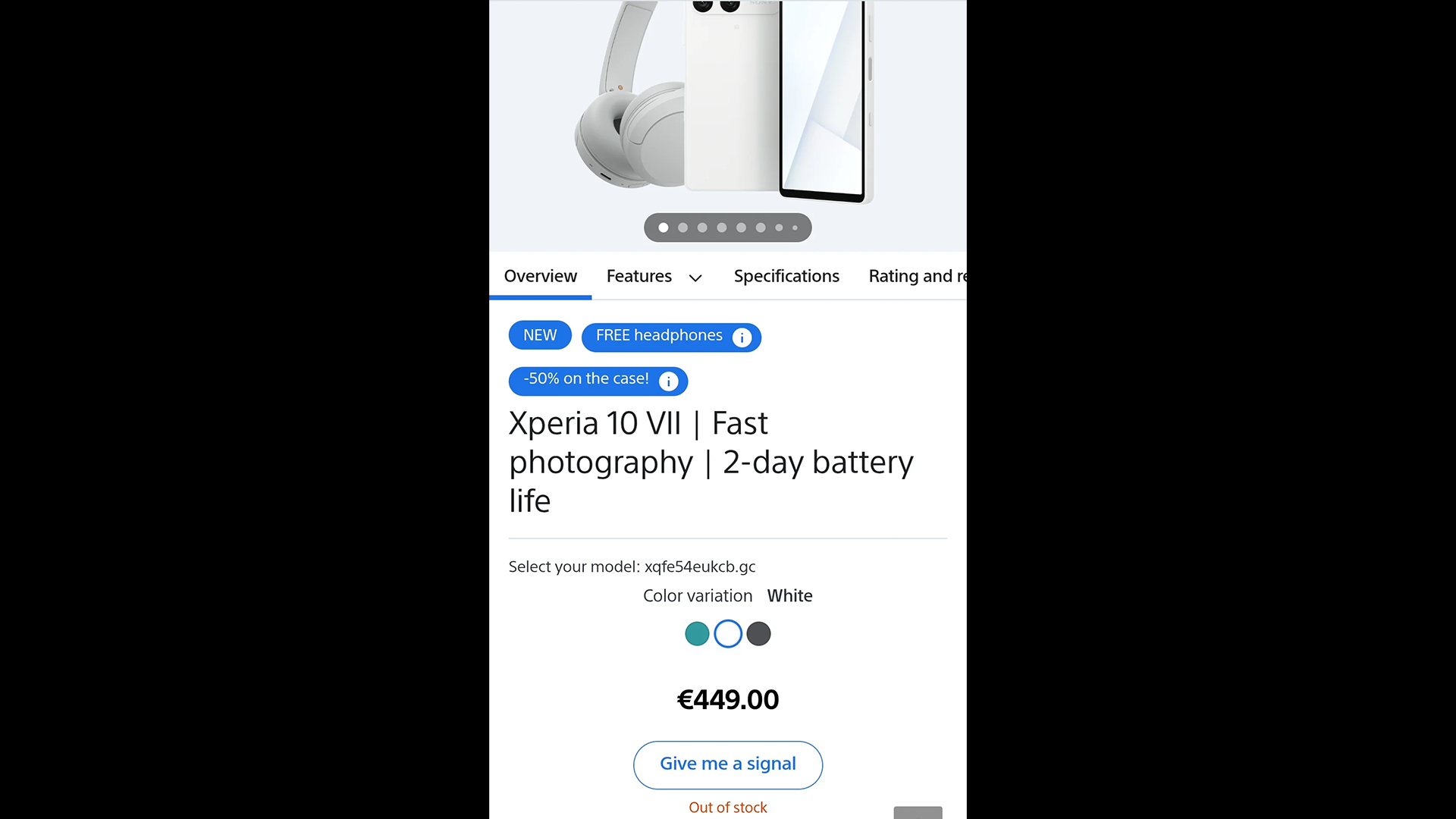The image size is (1456, 819).
Task: Click the -50% on the case badge
Action: pyautogui.click(x=598, y=381)
